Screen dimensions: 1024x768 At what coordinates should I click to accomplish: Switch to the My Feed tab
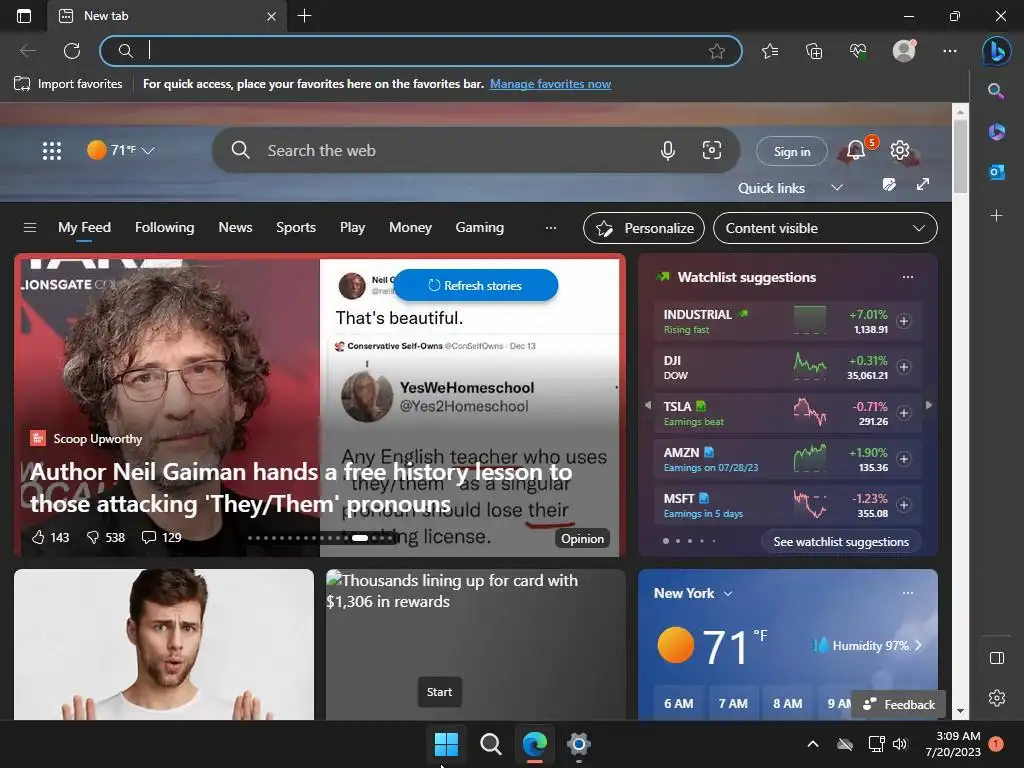point(84,227)
